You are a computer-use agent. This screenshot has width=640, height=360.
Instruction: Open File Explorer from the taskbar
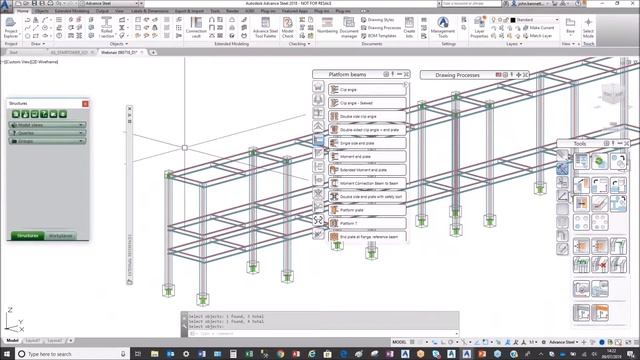(x=155, y=354)
